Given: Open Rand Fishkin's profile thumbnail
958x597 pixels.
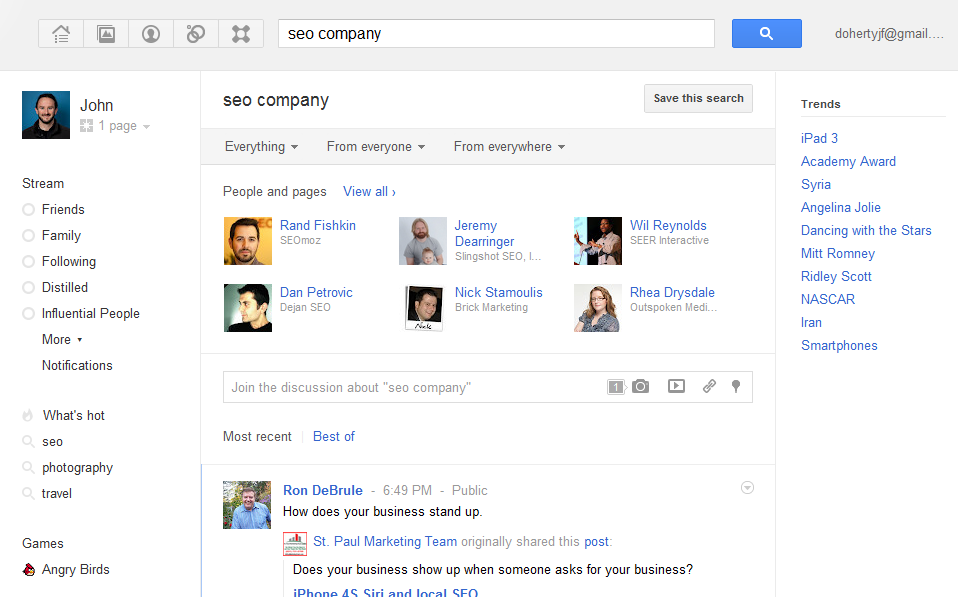Looking at the screenshot, I should 248,241.
